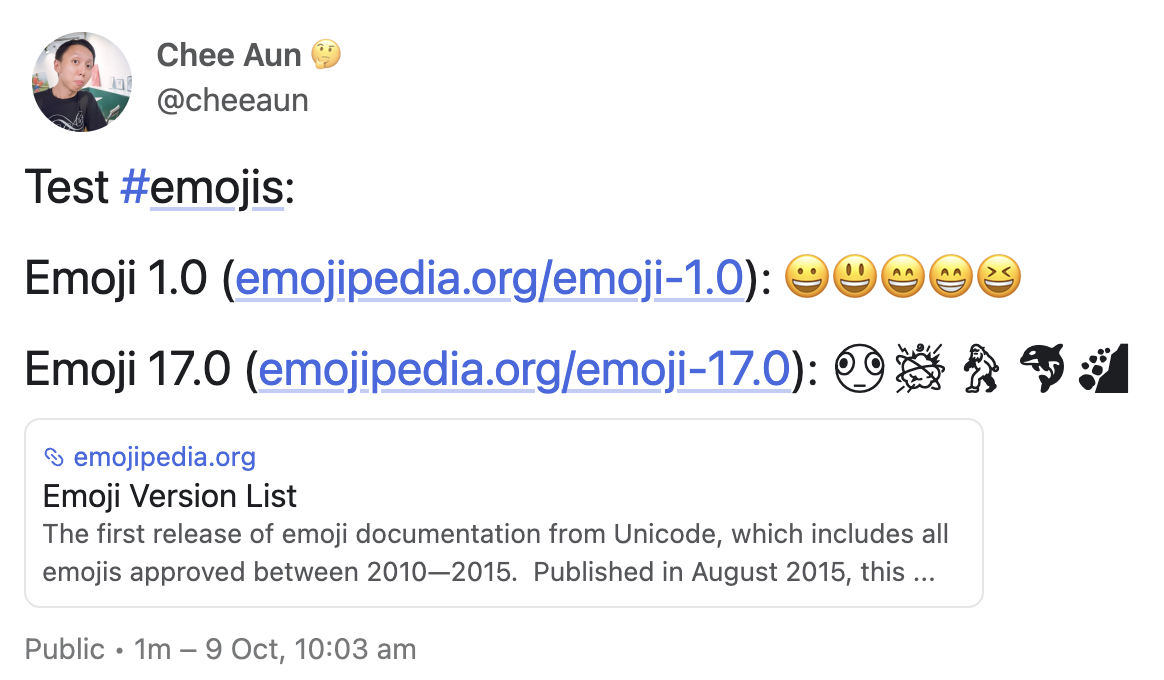Follow the emojipedia.org/emoji-1.0 link
Viewport: 1164px width, 680px height.
tap(489, 277)
